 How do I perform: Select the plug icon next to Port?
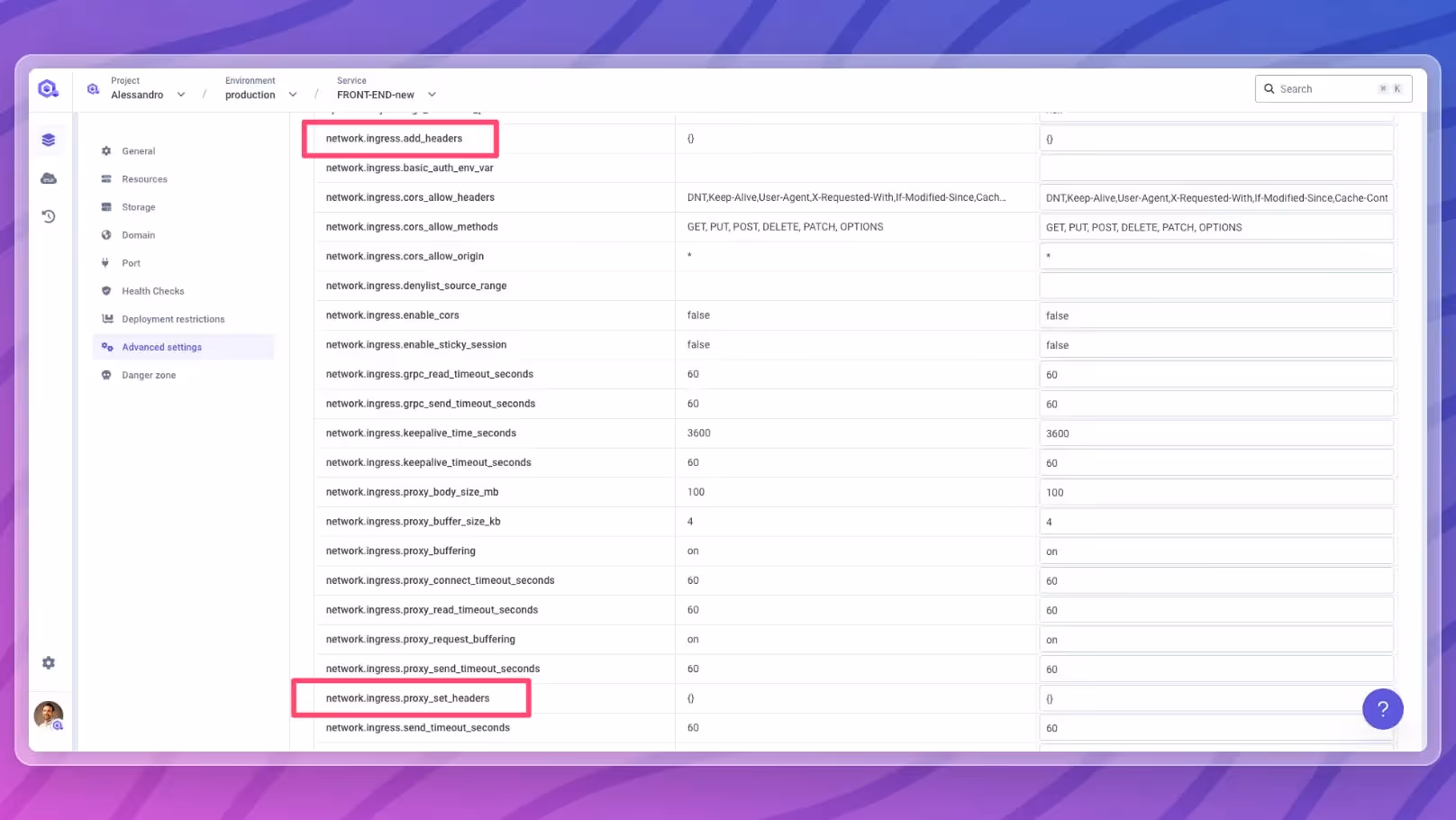coord(106,262)
